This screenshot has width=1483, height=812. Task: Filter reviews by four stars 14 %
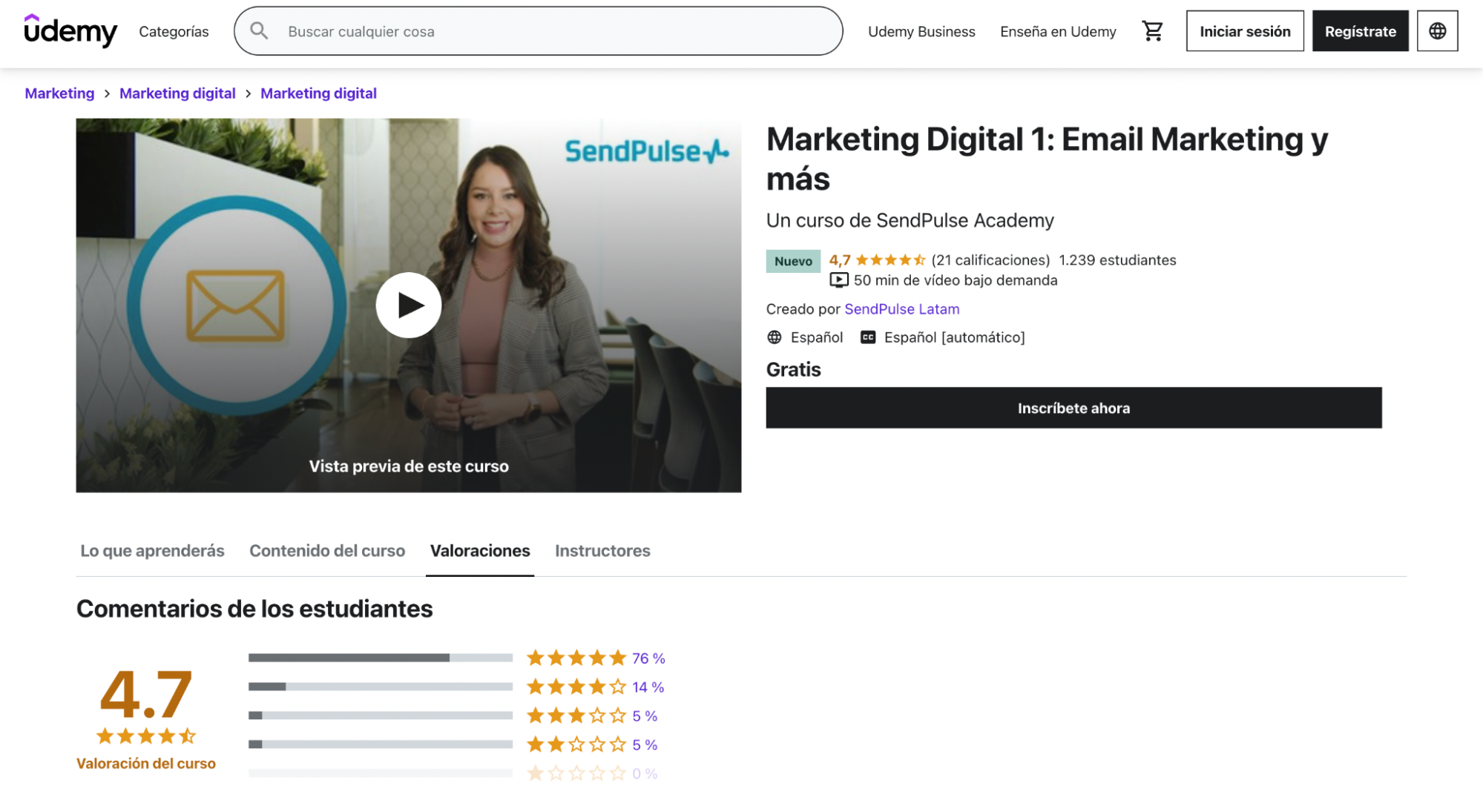coord(457,687)
